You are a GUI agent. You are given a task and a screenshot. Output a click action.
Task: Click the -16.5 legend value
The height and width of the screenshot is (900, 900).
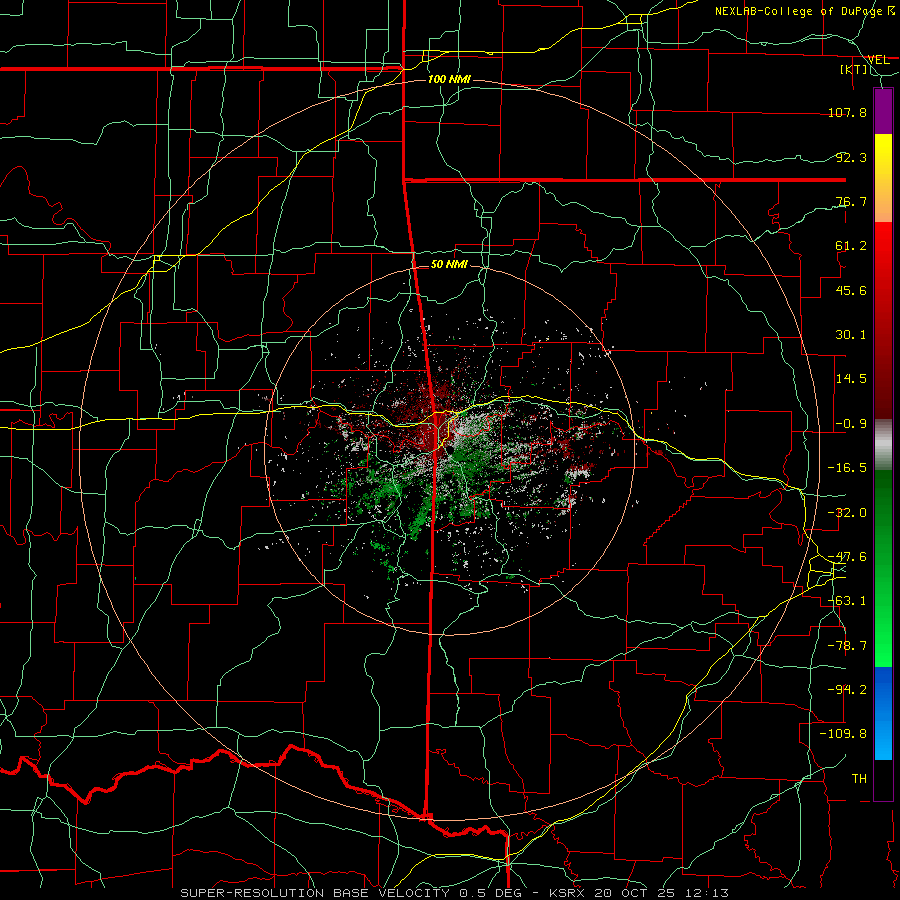coord(847,468)
